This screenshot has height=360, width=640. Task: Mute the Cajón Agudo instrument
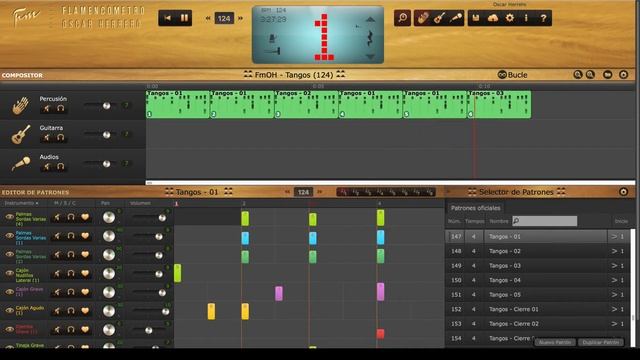click(x=57, y=311)
